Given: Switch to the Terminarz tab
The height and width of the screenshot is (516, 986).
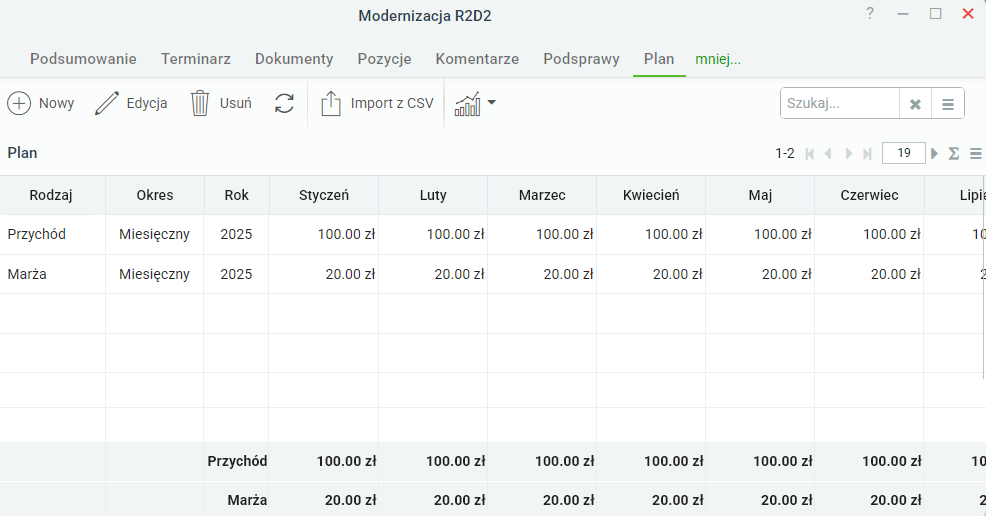Looking at the screenshot, I should pyautogui.click(x=196, y=59).
